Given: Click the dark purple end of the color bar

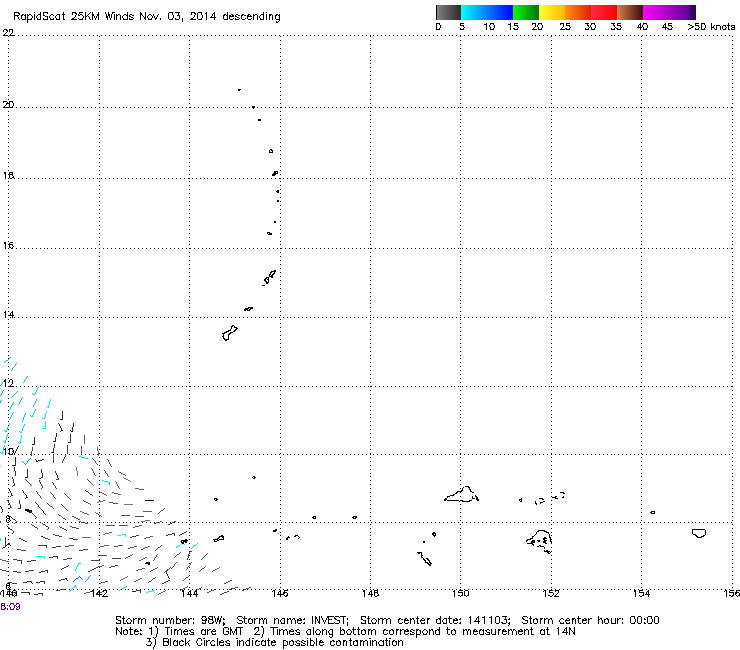Looking at the screenshot, I should click(x=693, y=12).
